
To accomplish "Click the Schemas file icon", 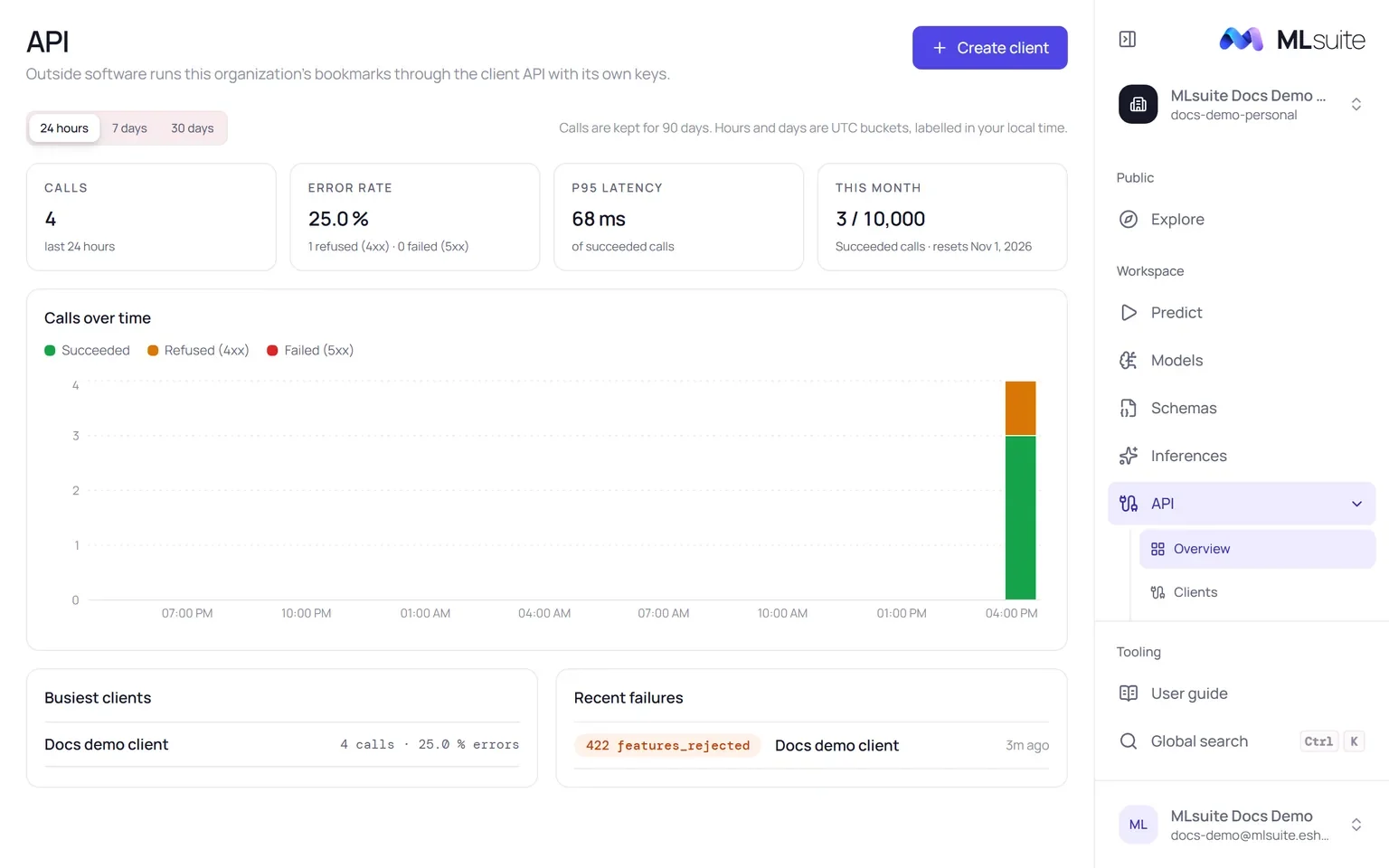I will pyautogui.click(x=1129, y=408).
